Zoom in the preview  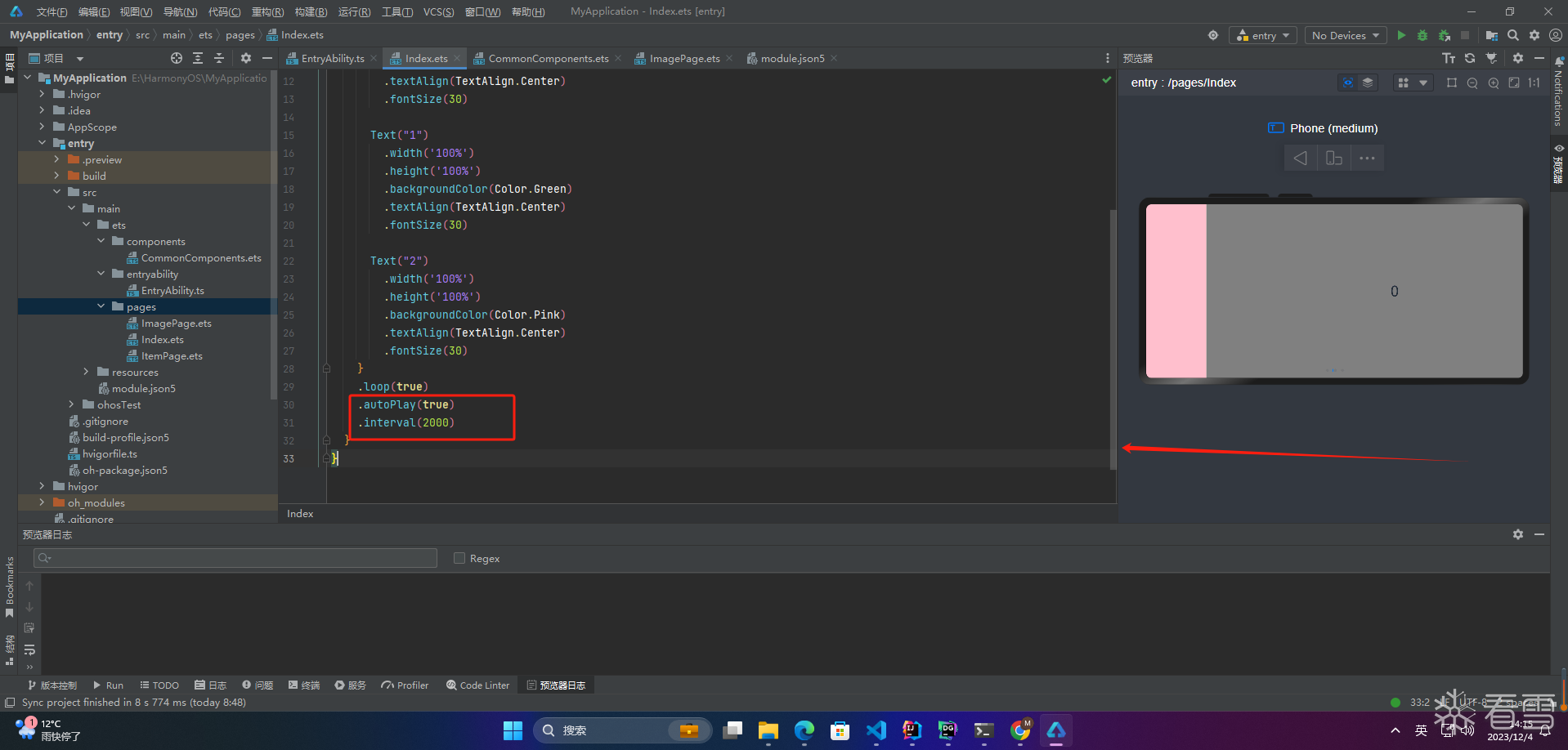coord(1494,83)
